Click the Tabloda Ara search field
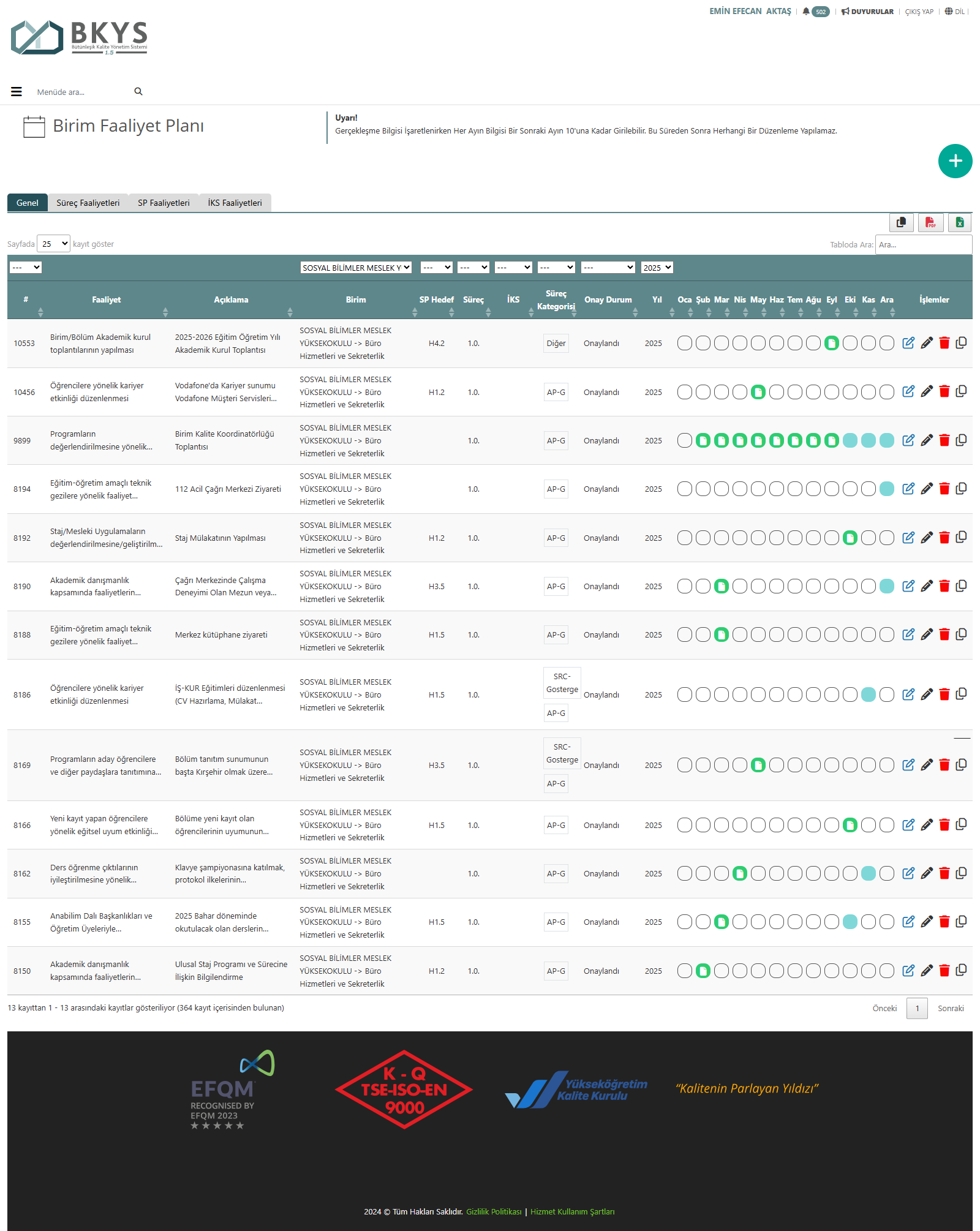 (x=923, y=244)
